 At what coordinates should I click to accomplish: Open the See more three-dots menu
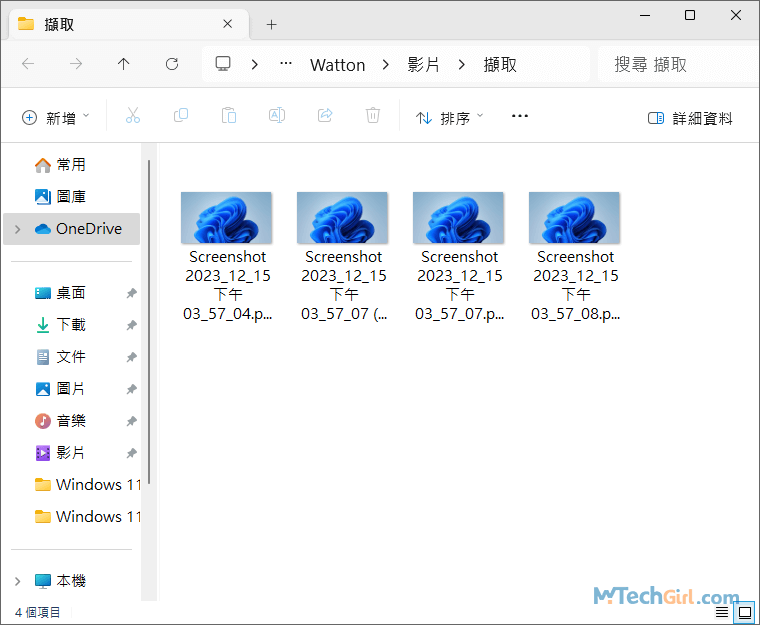[519, 117]
